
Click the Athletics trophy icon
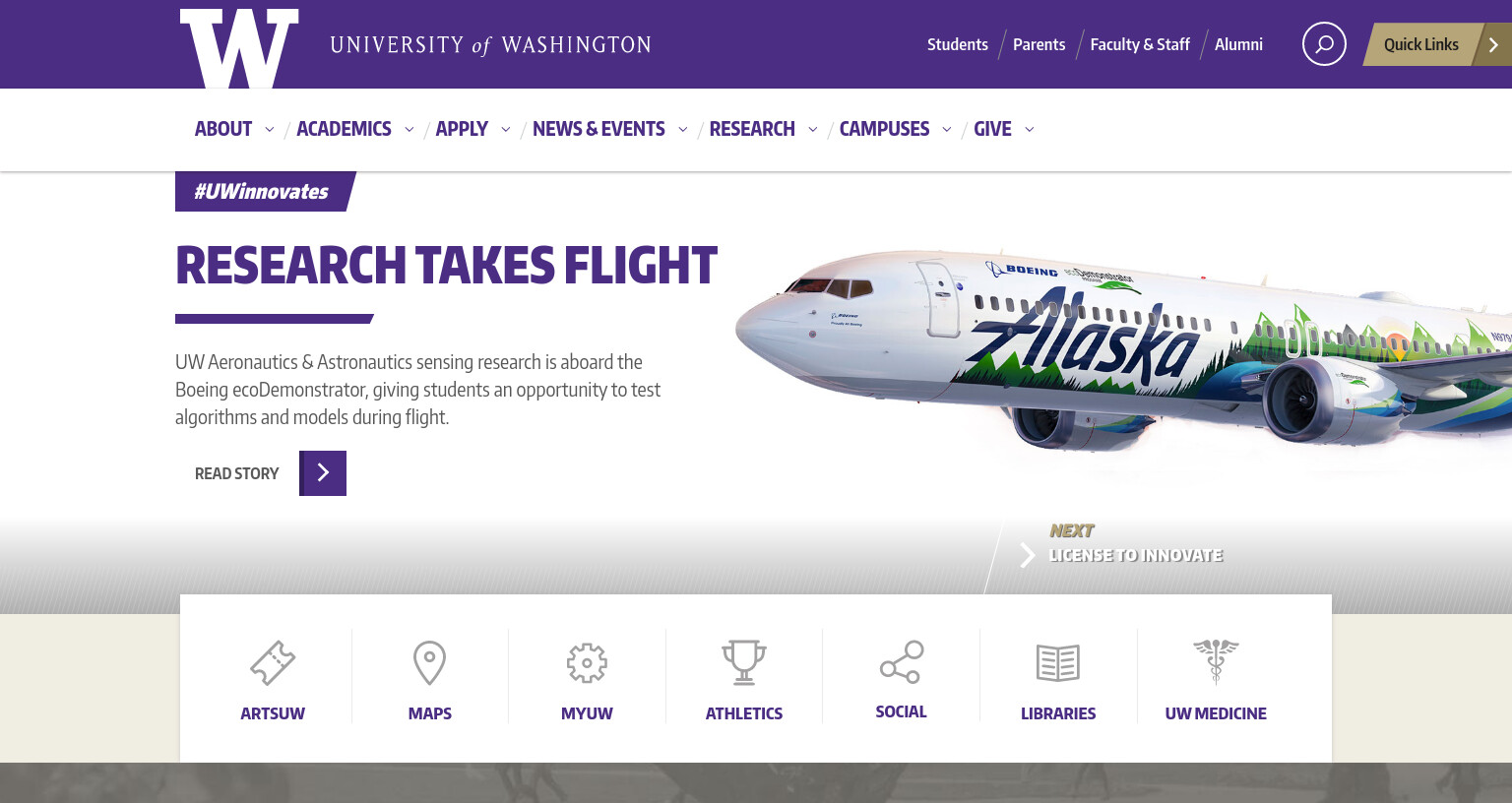point(744,662)
